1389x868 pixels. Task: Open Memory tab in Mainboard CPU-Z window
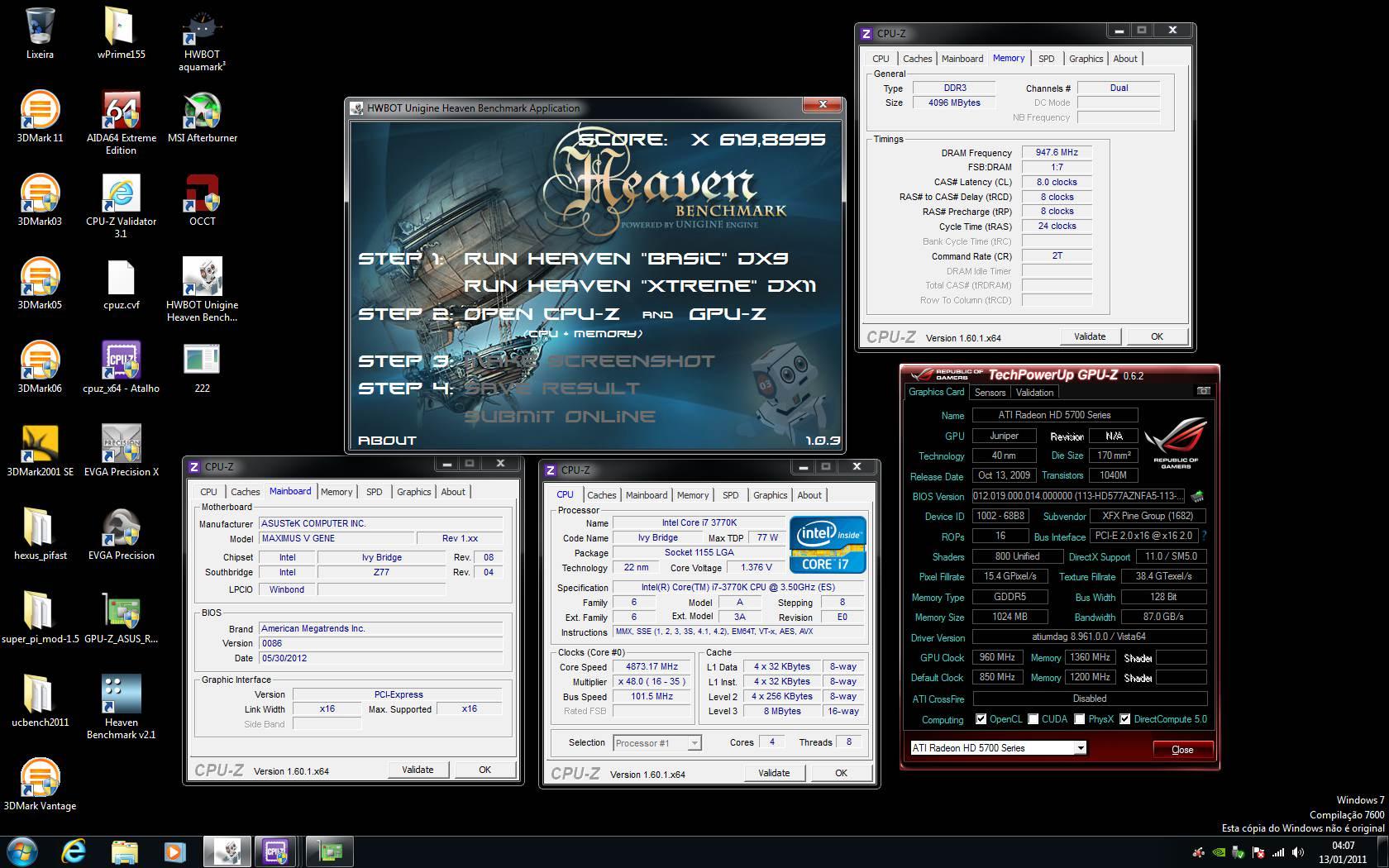pos(337,492)
